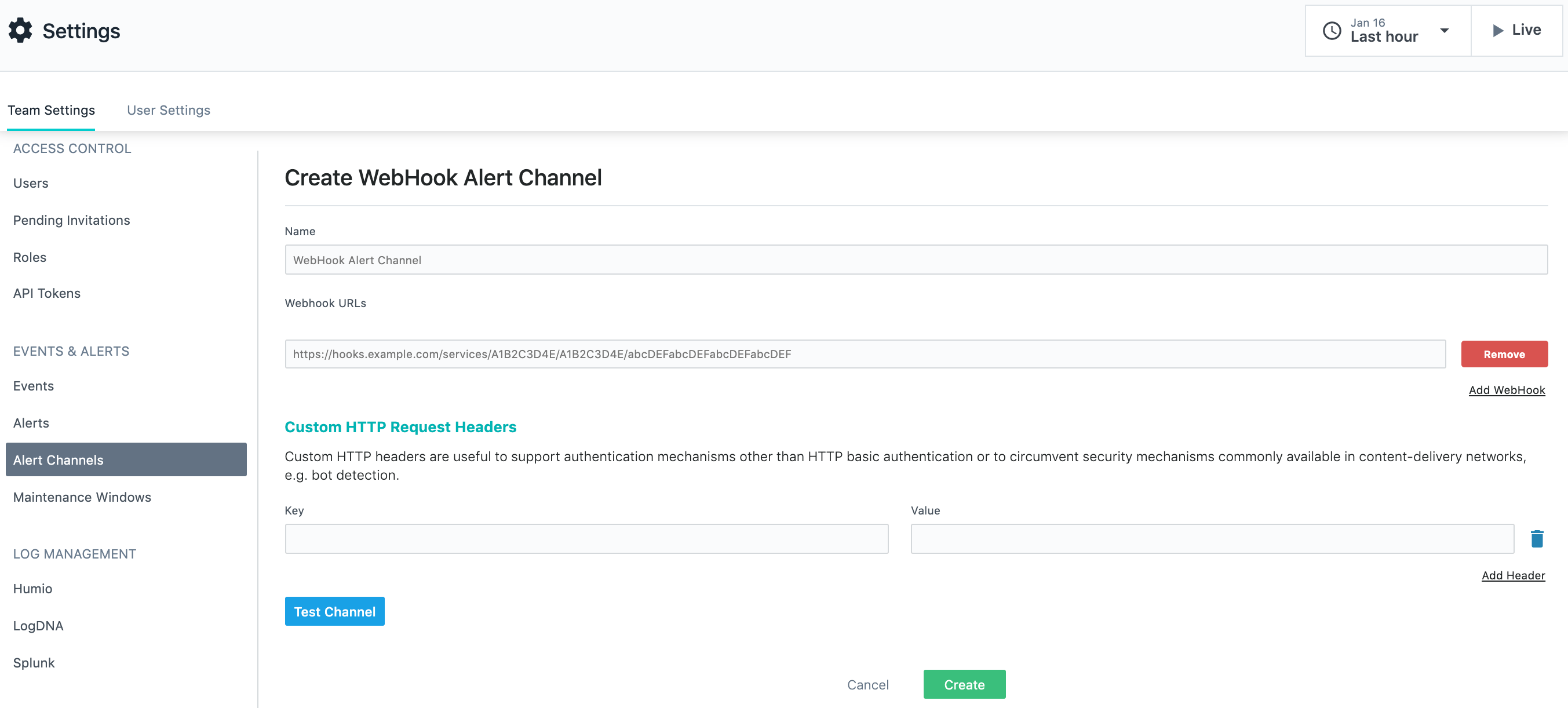This screenshot has height=708, width=1568.
Task: Open Users in Access Control
Action: [31, 183]
